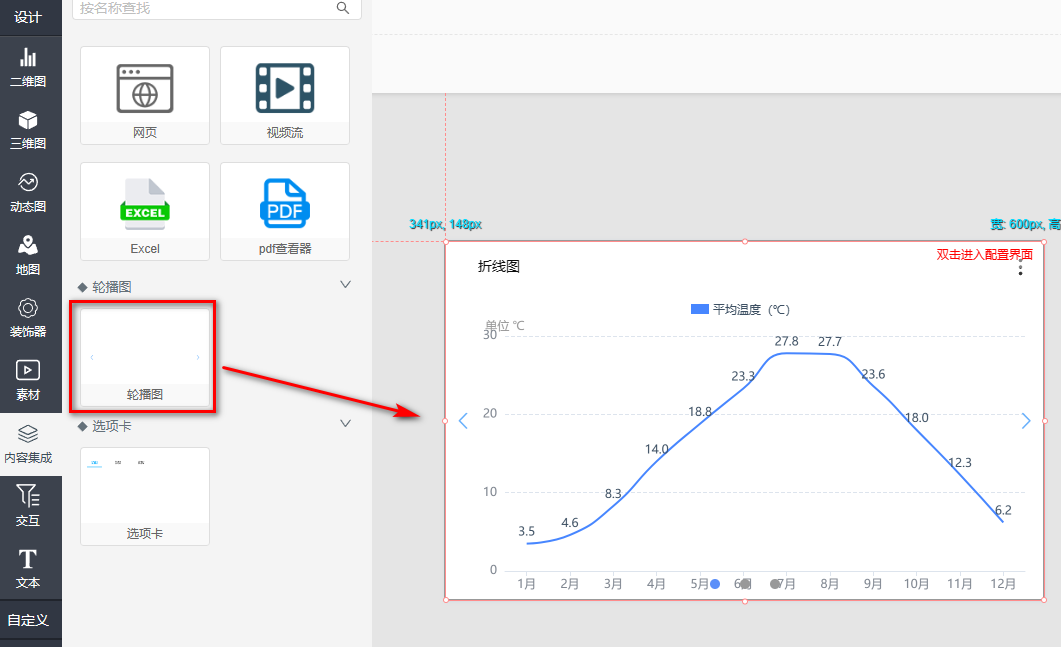1061x647 pixels.
Task: Open the chart's three-dot more menu
Action: [x=1020, y=268]
